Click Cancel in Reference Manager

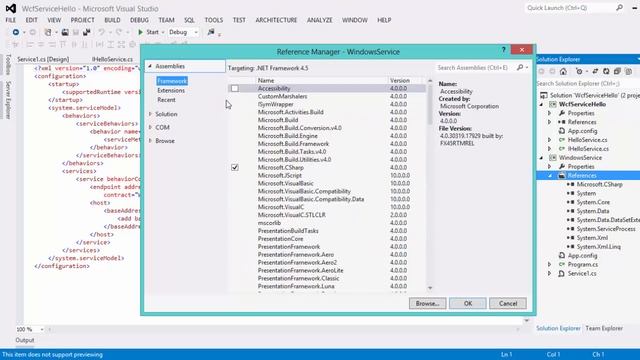pos(508,303)
